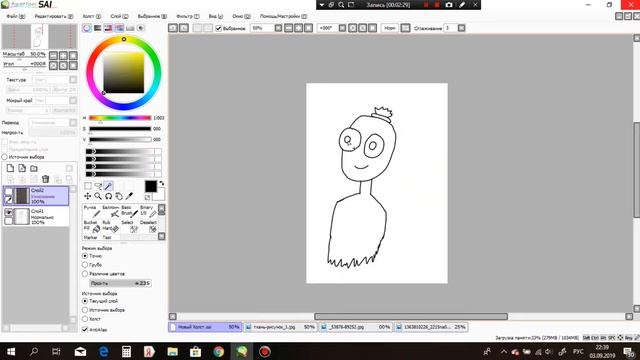The width and height of the screenshot is (640, 360).
Task: Toggle the scratchpad panel icon
Action: click(141, 28)
